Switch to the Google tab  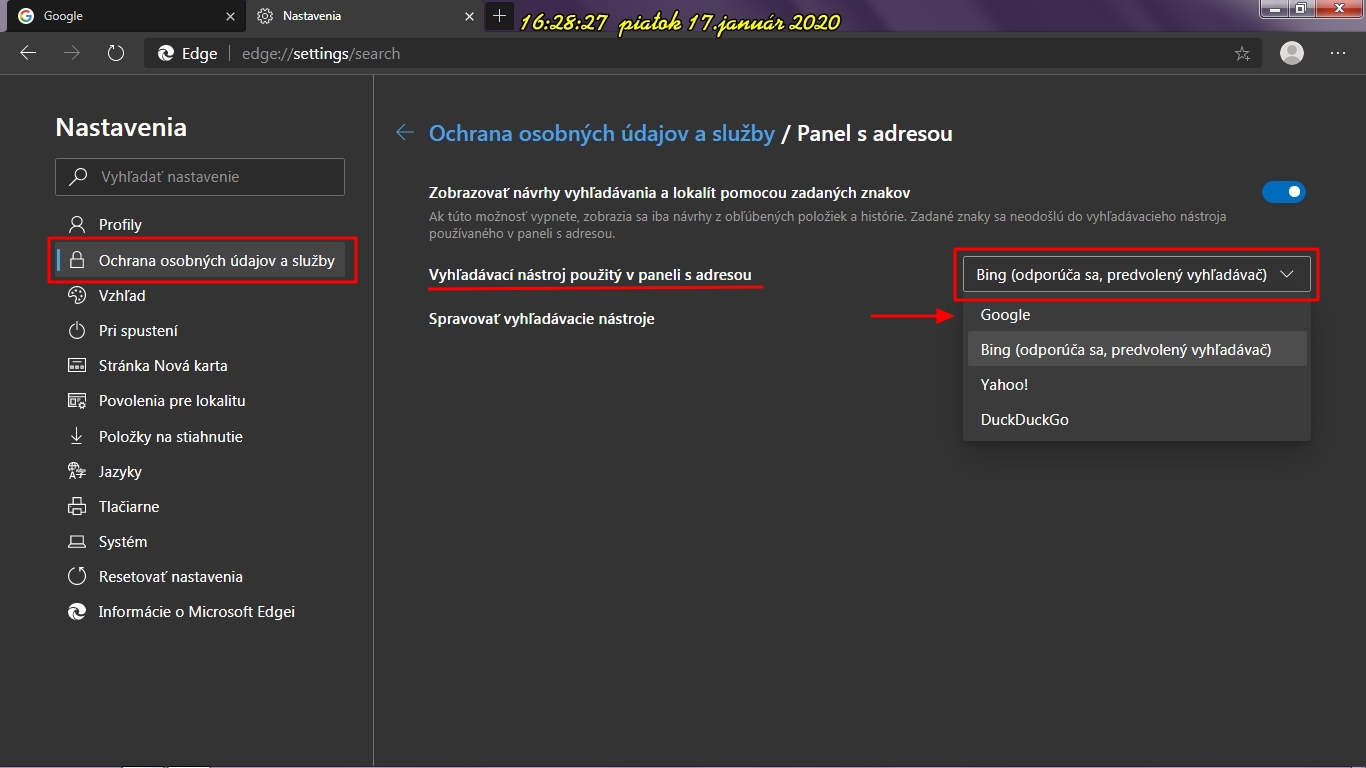(128, 16)
